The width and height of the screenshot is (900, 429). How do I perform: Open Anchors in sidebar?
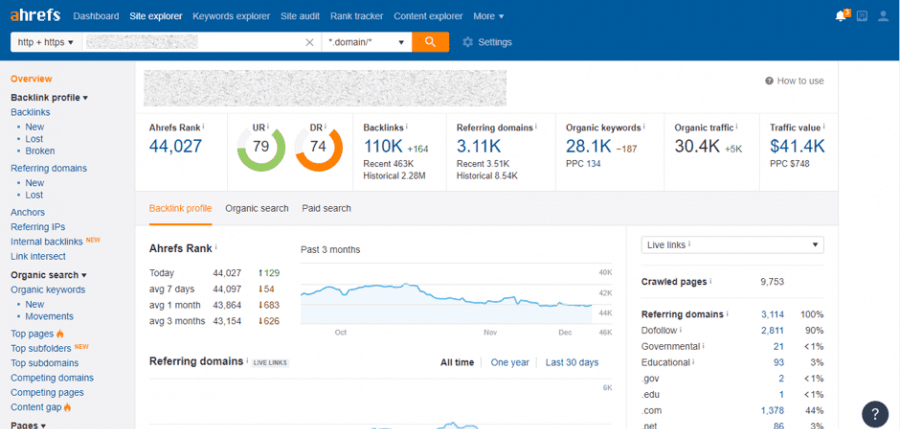(x=28, y=212)
